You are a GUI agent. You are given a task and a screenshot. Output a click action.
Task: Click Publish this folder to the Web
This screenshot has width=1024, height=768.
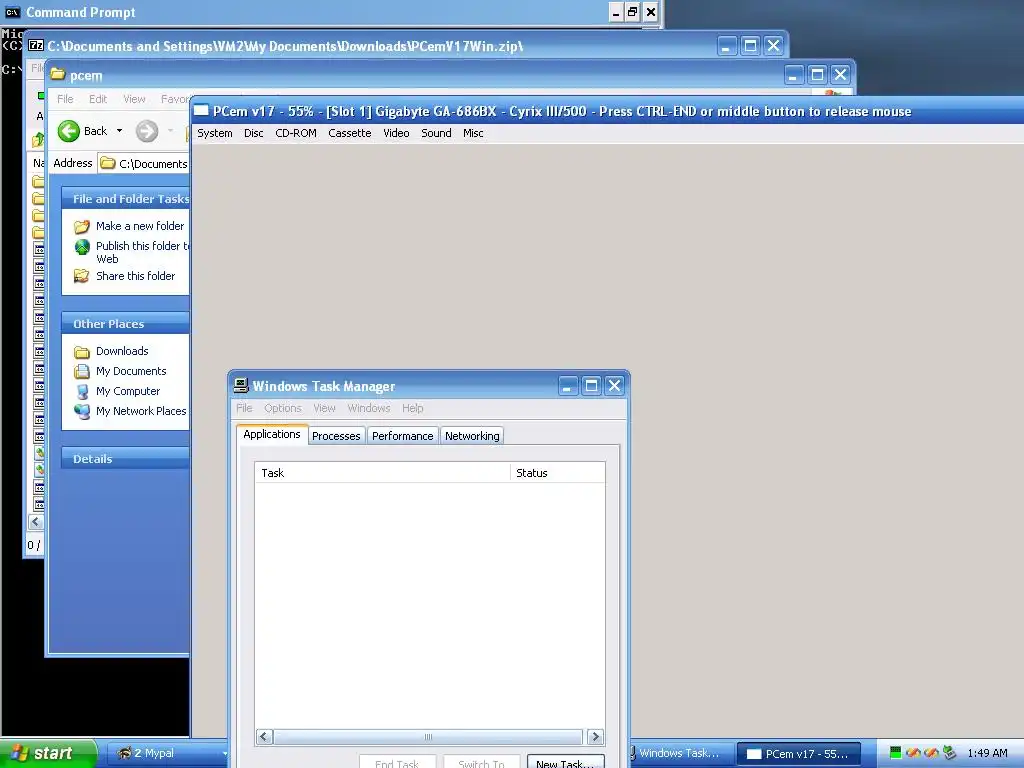pyautogui.click(x=142, y=252)
